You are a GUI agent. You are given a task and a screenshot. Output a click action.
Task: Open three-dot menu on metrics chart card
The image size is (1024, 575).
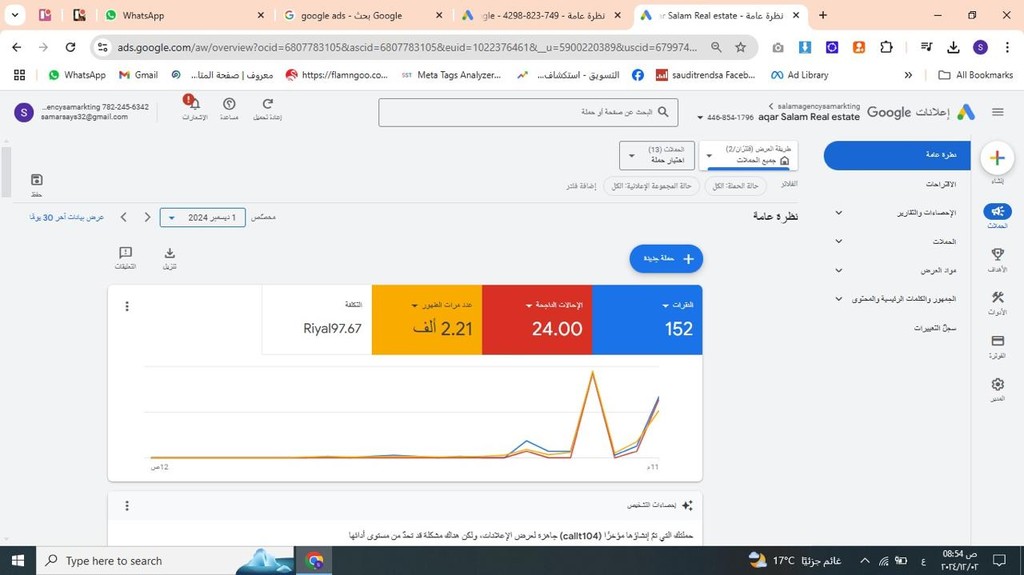click(127, 306)
